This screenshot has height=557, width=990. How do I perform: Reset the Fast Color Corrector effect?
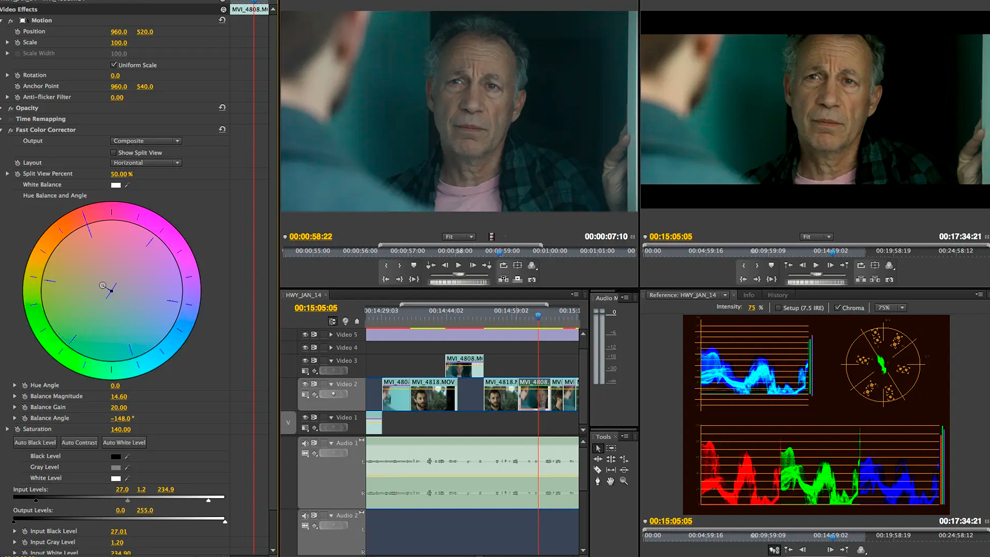[222, 129]
